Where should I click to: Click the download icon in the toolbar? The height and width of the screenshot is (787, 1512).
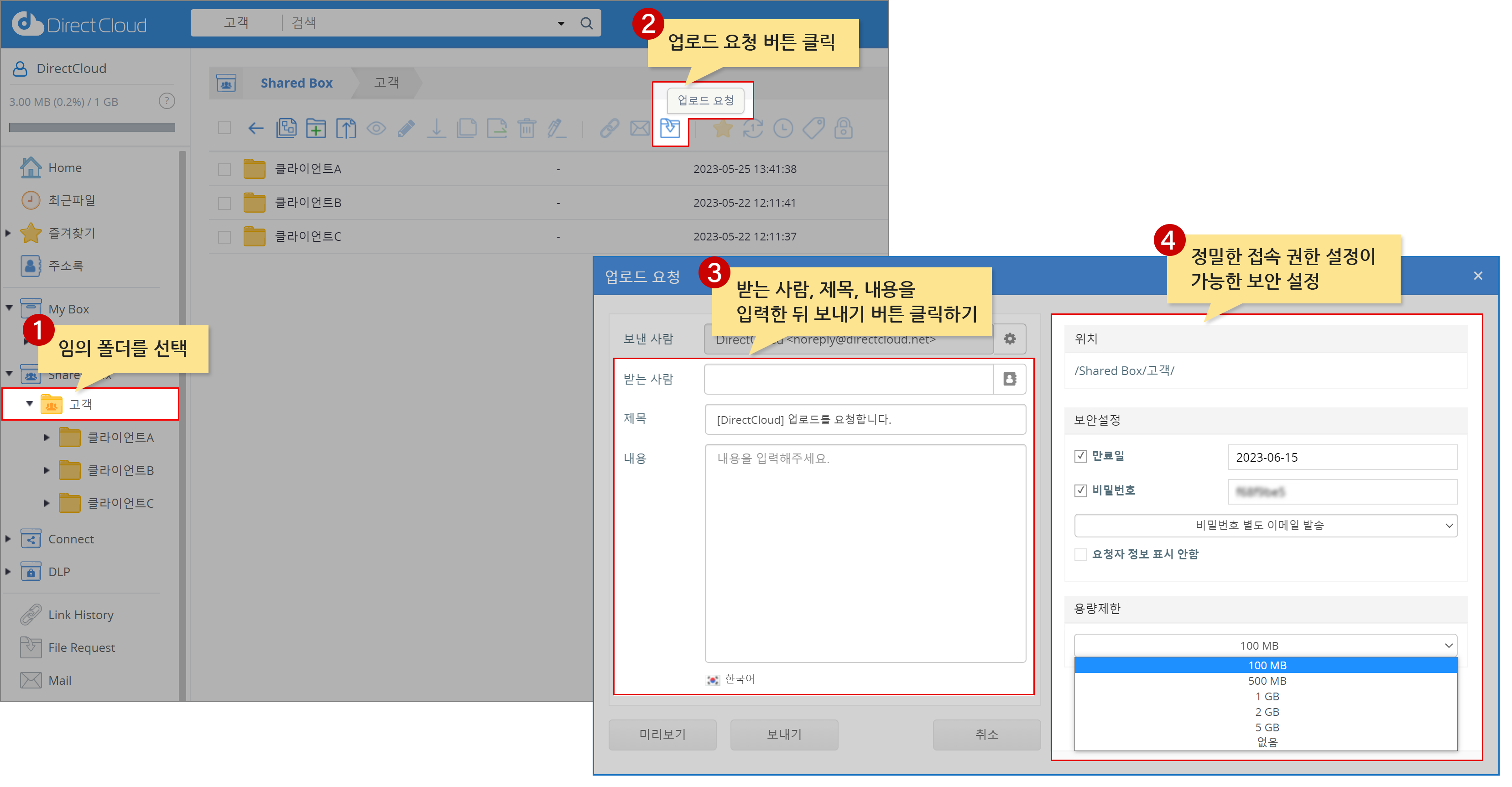tap(437, 128)
